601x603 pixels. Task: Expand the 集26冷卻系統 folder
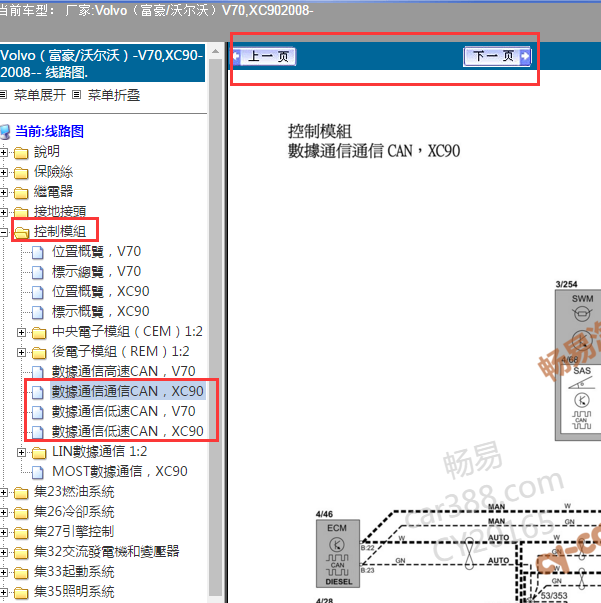tap(4, 512)
